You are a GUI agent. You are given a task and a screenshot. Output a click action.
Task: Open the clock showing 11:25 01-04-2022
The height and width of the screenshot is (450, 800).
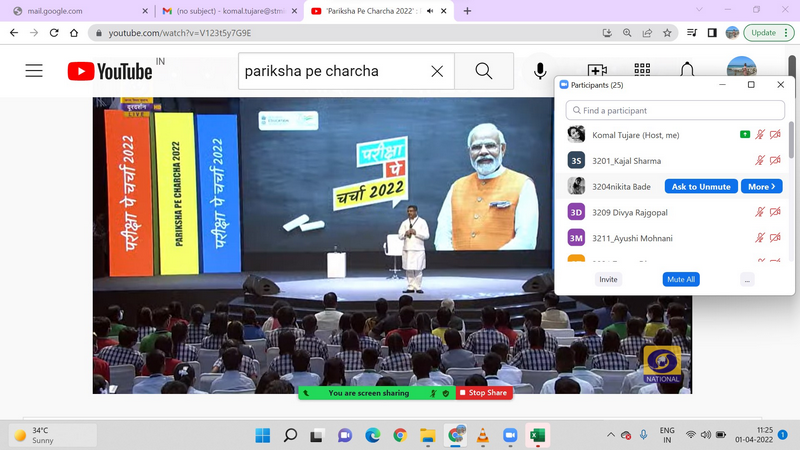click(754, 435)
